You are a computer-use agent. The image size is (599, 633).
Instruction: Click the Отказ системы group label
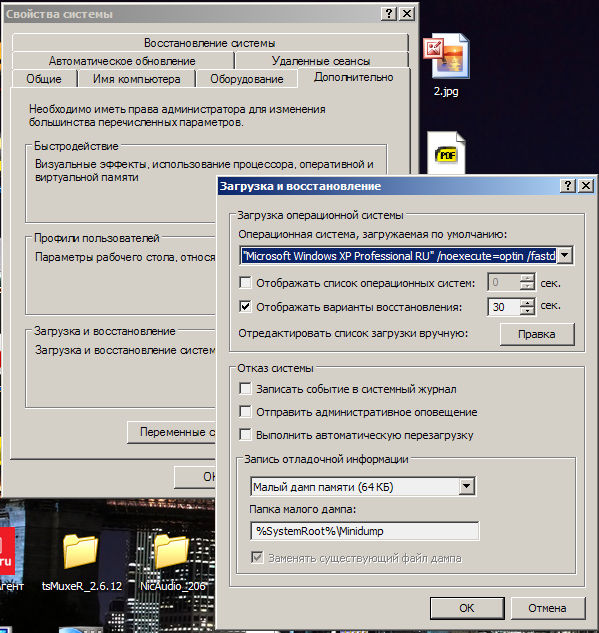tap(275, 368)
